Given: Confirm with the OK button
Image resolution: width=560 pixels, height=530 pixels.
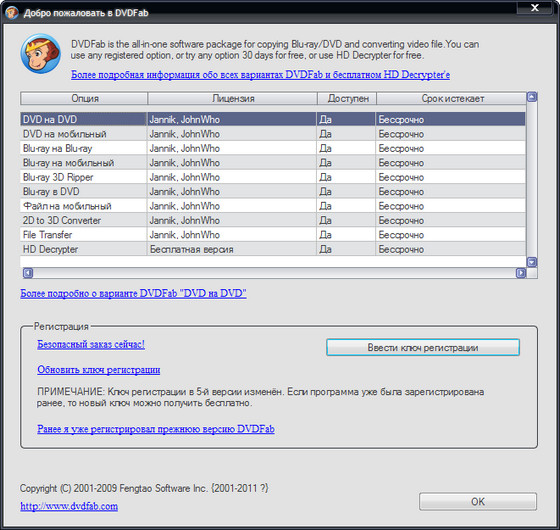Looking at the screenshot, I should (478, 502).
